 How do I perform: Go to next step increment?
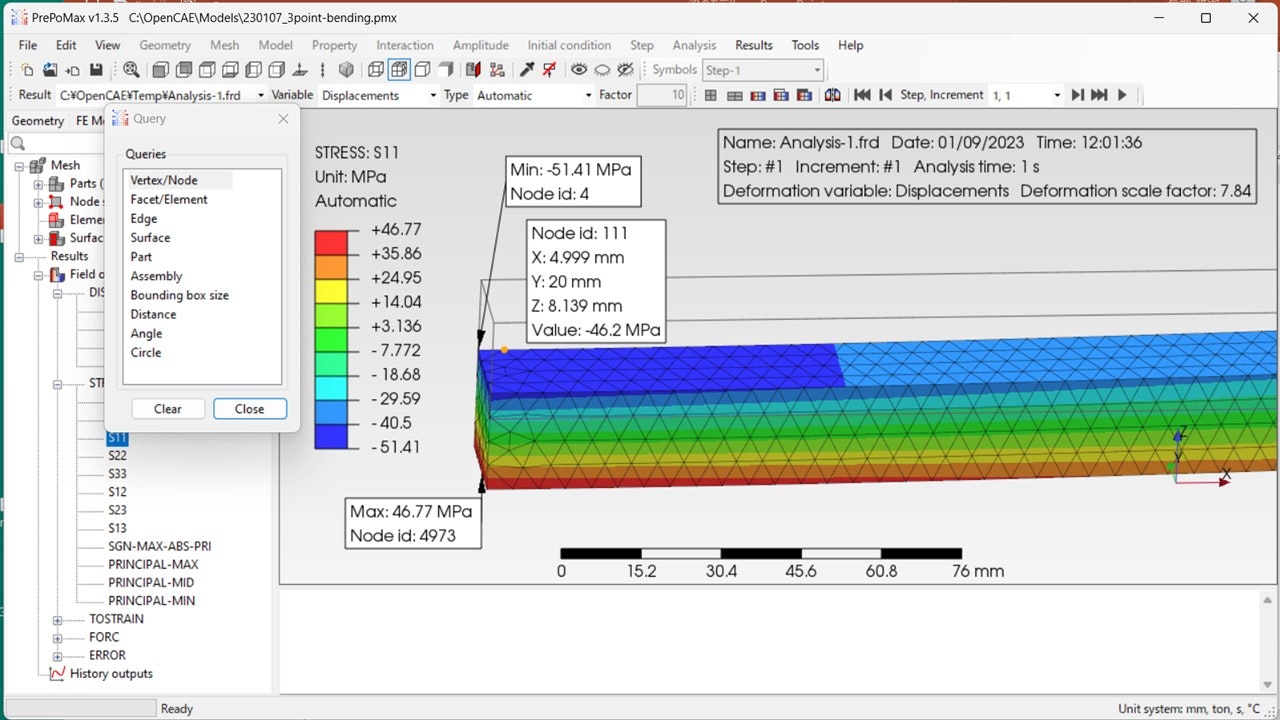tap(1077, 95)
